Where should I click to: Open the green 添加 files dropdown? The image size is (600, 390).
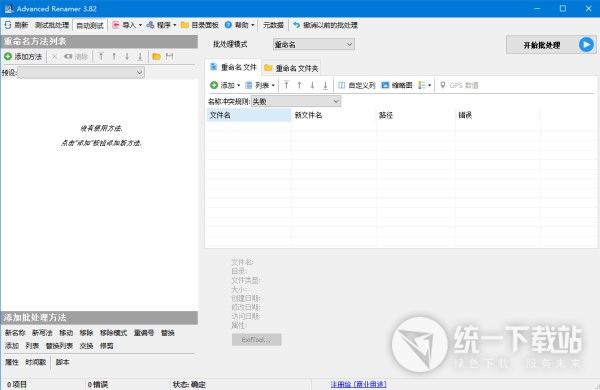pos(225,85)
